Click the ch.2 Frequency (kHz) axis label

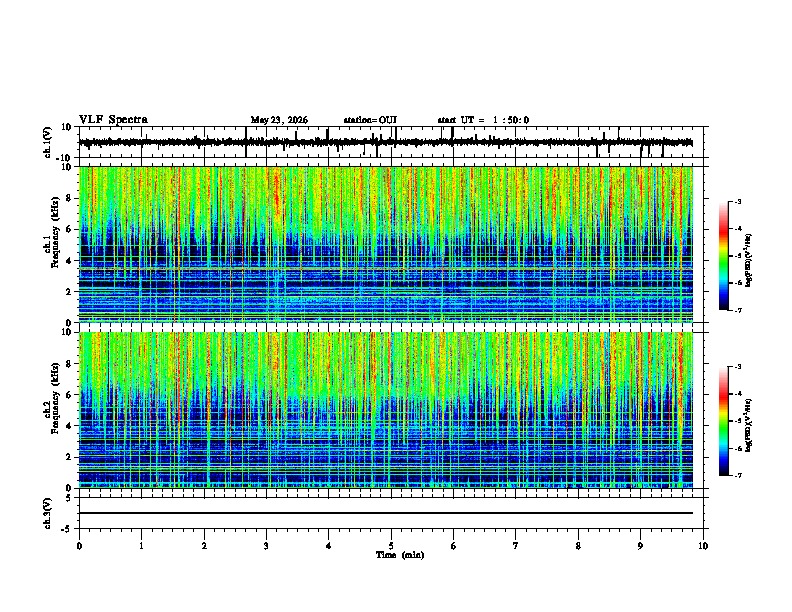point(52,398)
